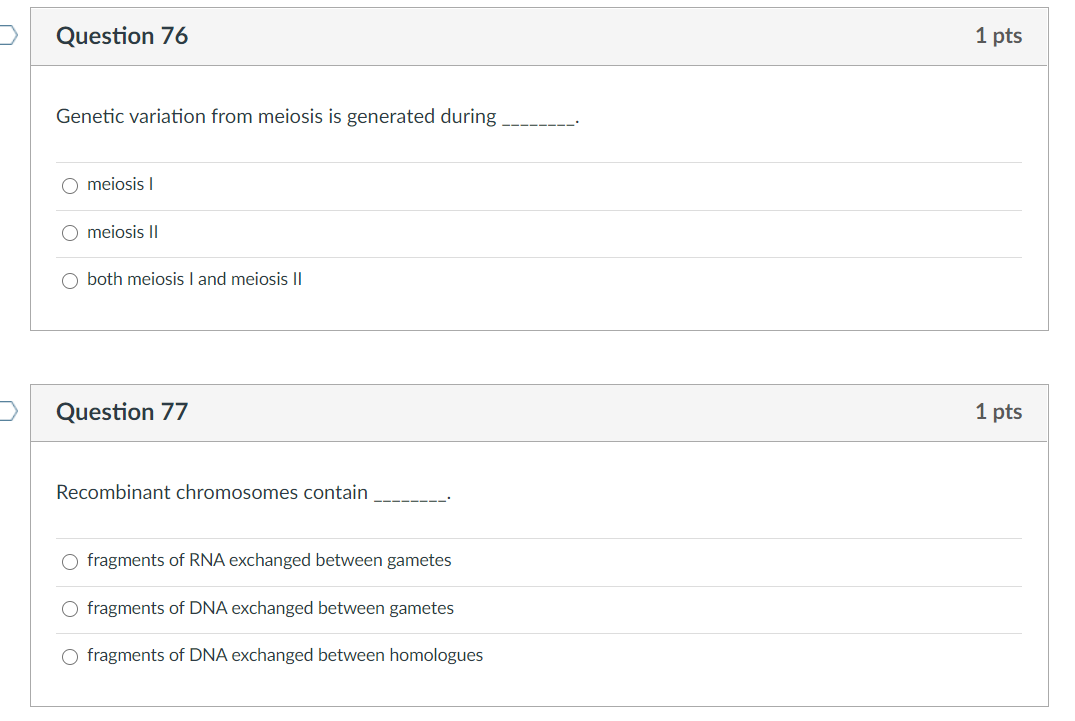Select the meiosis I answer
This screenshot has width=1075, height=721.
(x=69, y=185)
